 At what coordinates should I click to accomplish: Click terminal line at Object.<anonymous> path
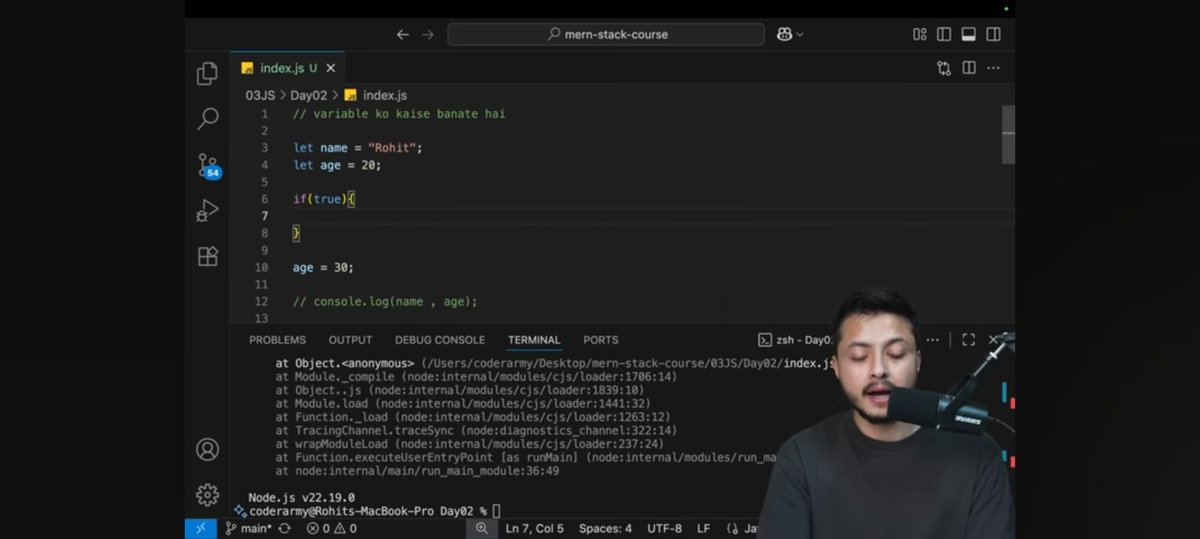[x=555, y=363]
